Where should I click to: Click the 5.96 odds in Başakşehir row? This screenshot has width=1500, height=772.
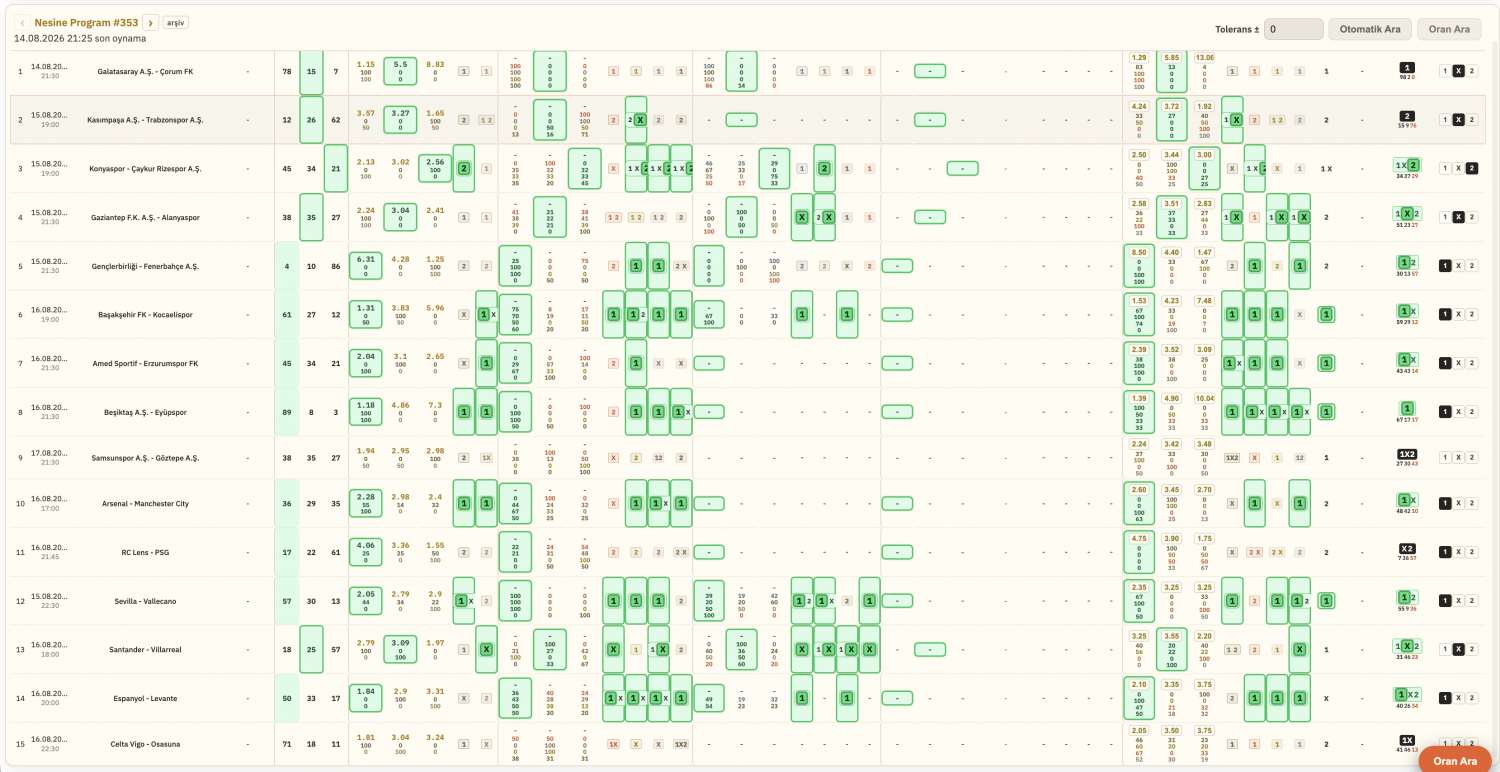click(435, 308)
